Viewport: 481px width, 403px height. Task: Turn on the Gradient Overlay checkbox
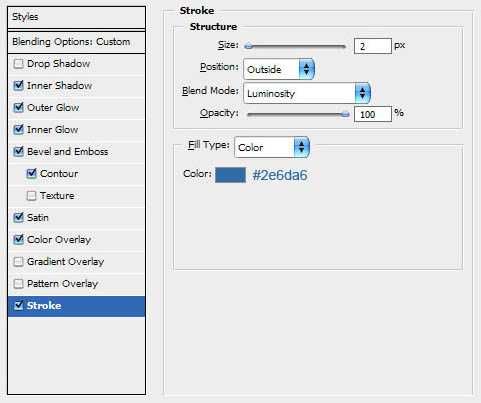pyautogui.click(x=18, y=262)
